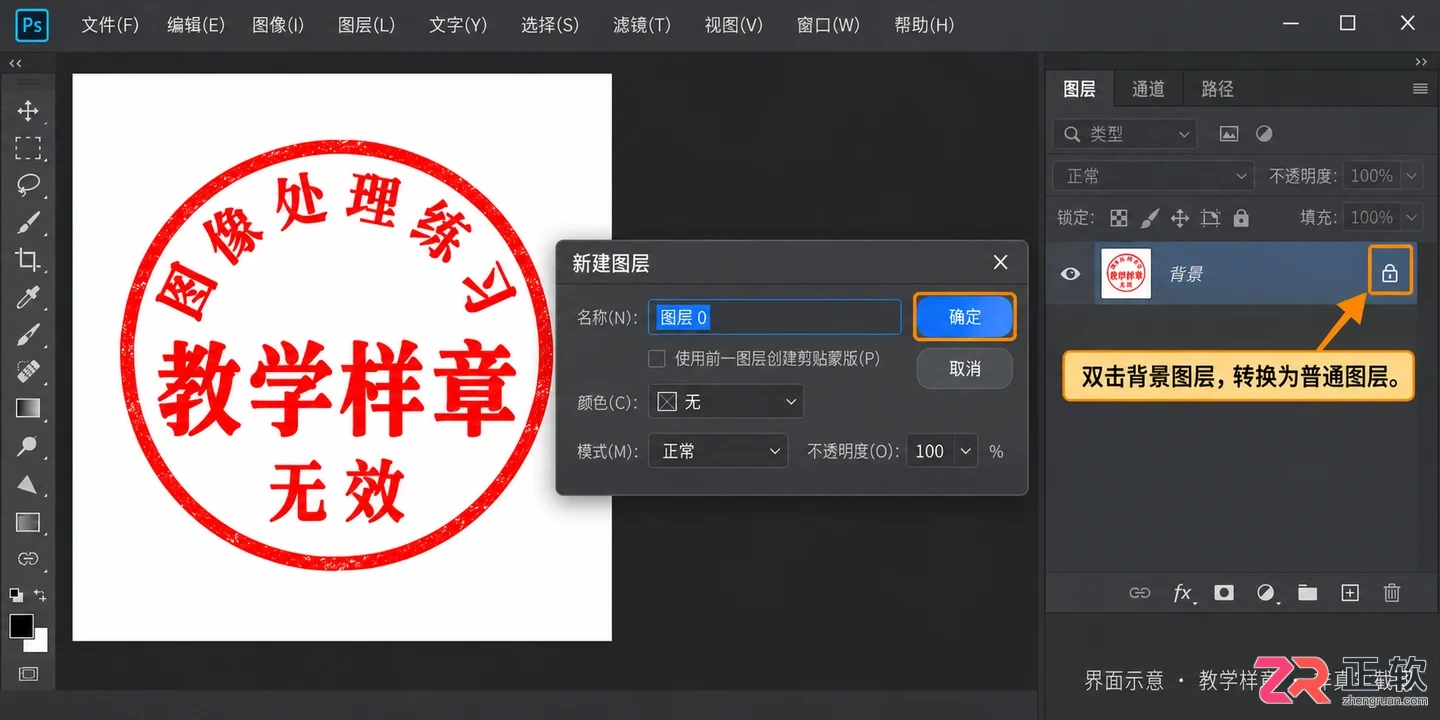Screen dimensions: 1440x720
Task: Select the Healing Brush bandage tool
Action: click(28, 371)
